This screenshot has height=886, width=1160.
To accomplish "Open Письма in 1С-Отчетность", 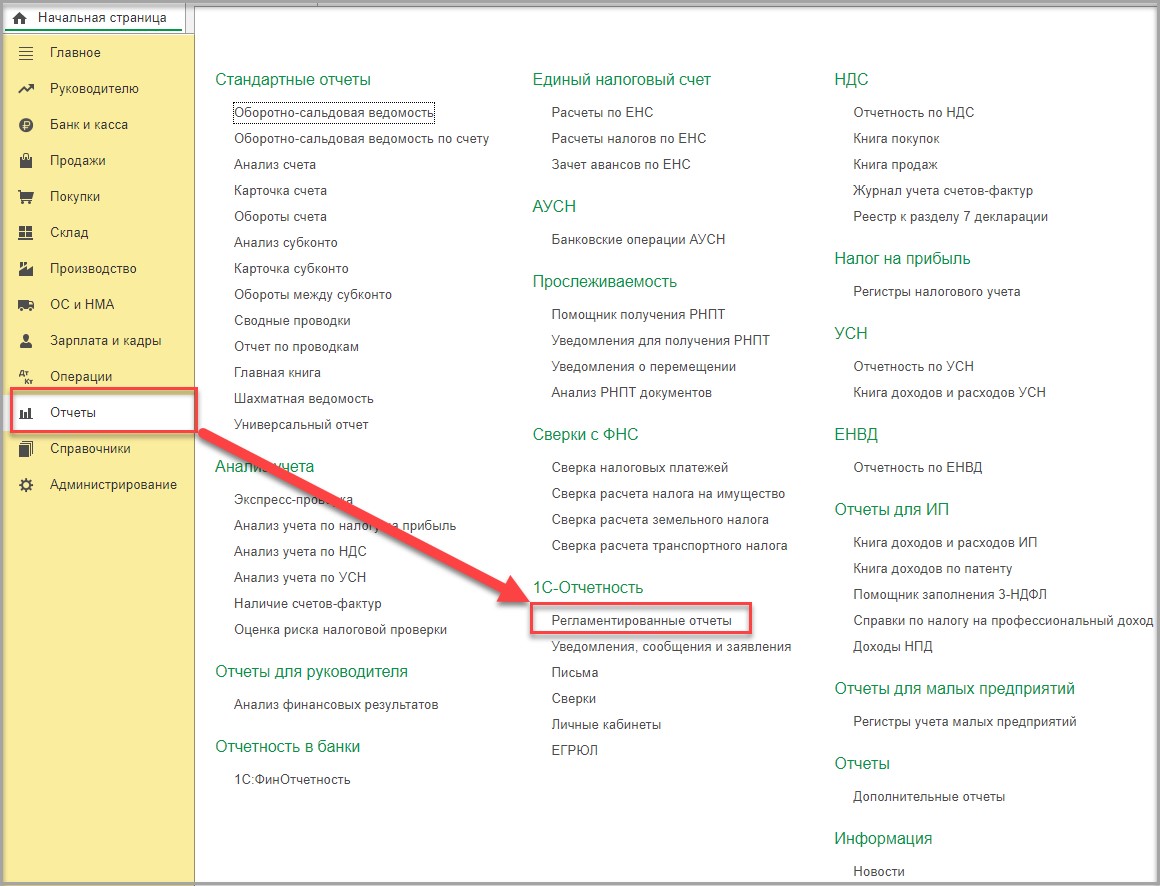I will click(x=575, y=672).
